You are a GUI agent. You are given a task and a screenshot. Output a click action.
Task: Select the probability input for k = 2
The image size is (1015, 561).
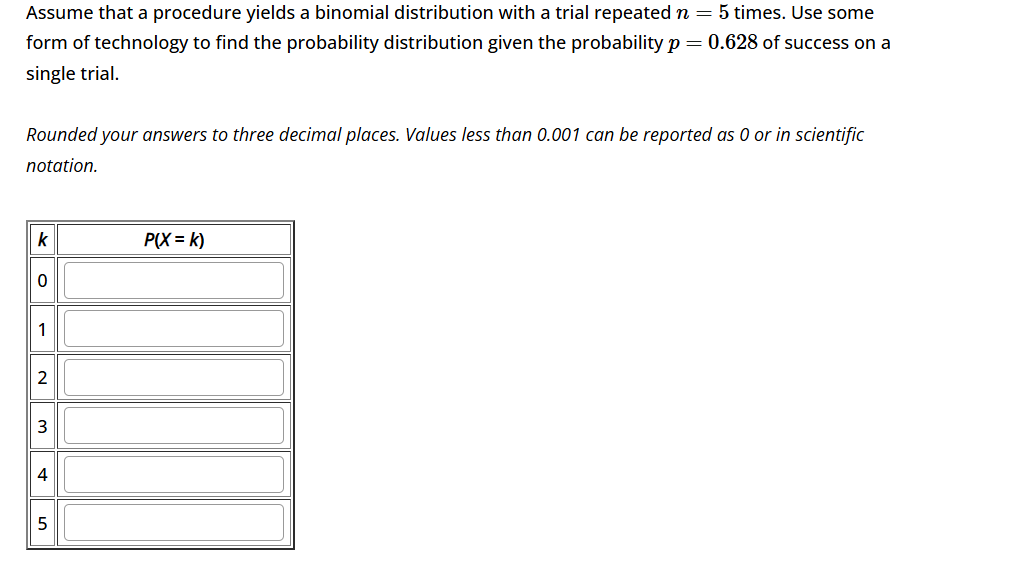[x=174, y=378]
